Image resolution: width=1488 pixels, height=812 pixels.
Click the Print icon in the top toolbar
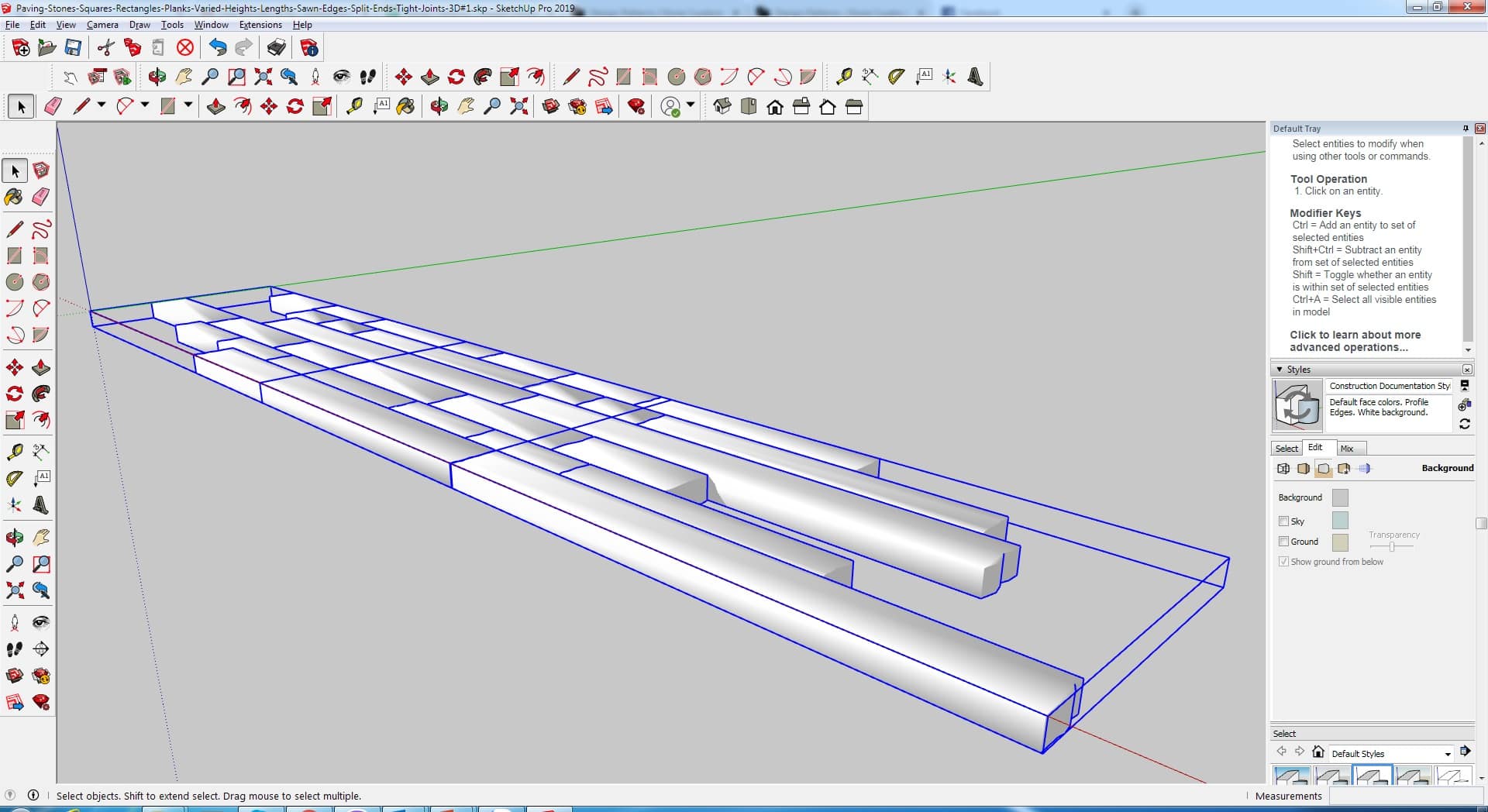[276, 48]
